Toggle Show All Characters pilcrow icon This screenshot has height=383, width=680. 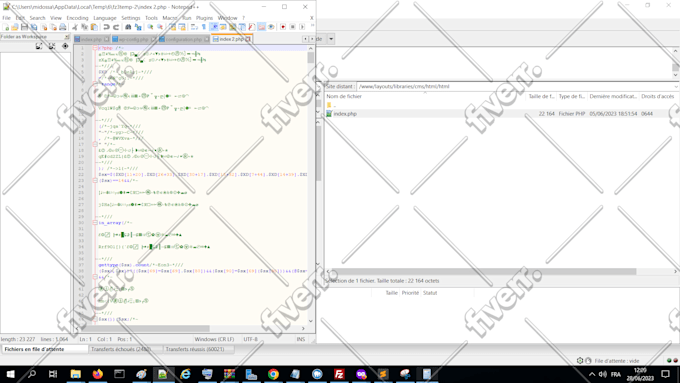pyautogui.click(x=204, y=27)
